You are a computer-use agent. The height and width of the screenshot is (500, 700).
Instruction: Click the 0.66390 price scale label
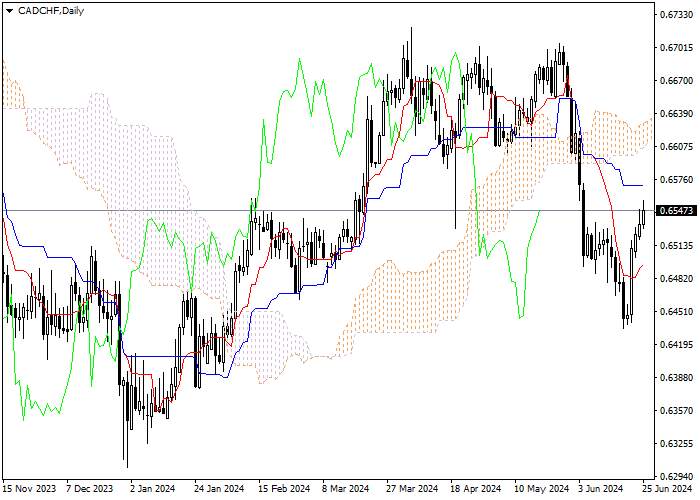click(676, 113)
